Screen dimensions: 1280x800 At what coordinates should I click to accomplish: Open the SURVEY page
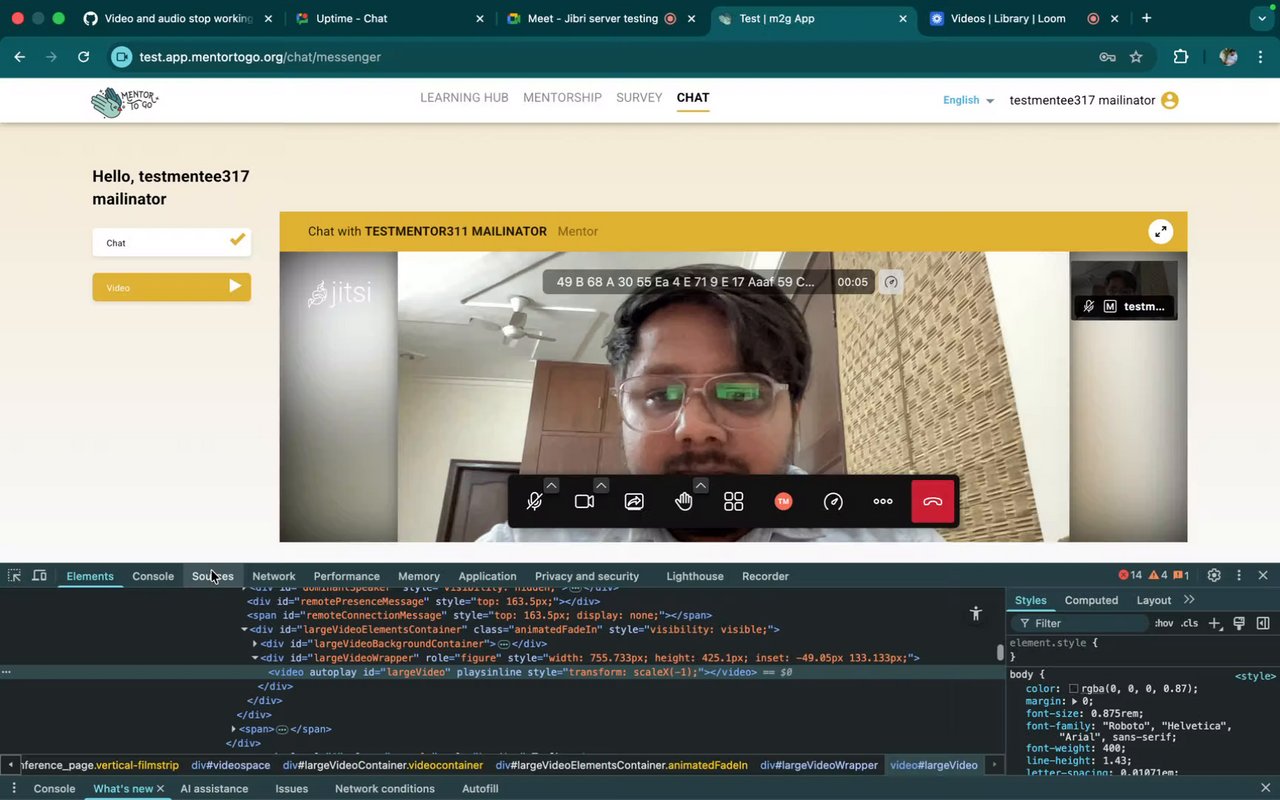point(639,98)
